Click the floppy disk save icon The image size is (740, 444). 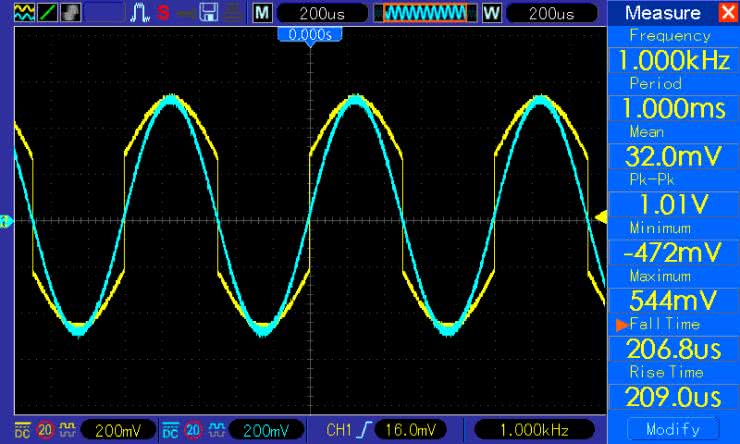(x=209, y=13)
